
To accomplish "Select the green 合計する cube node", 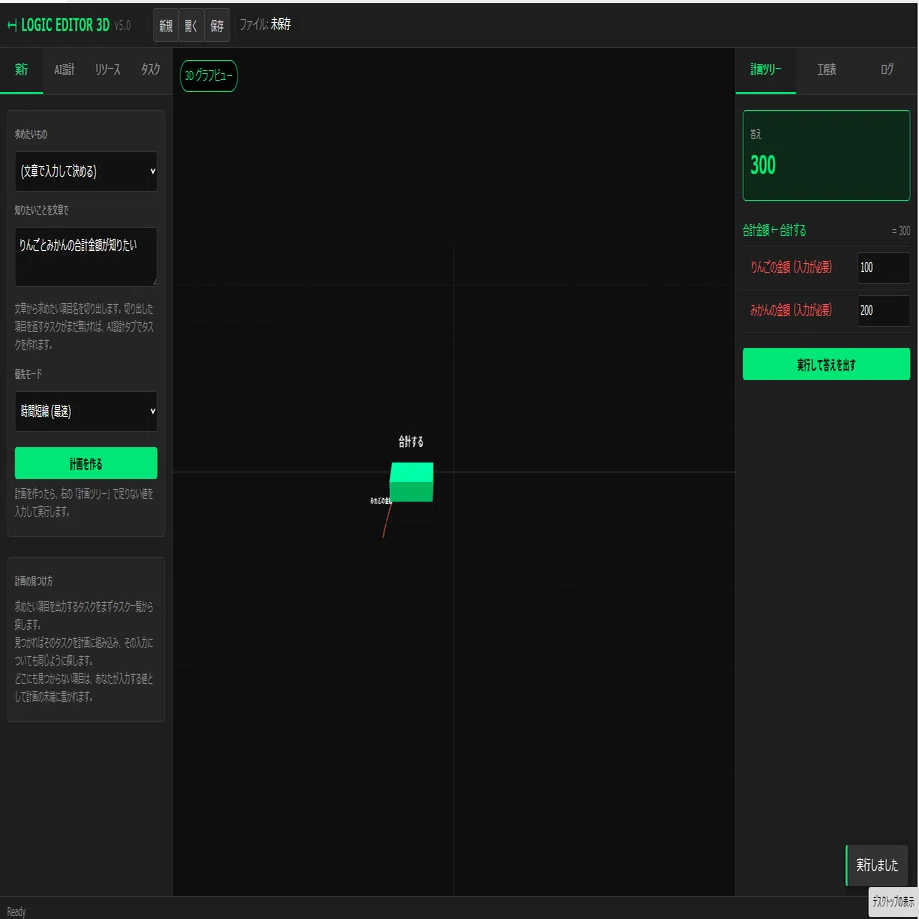I will (411, 482).
